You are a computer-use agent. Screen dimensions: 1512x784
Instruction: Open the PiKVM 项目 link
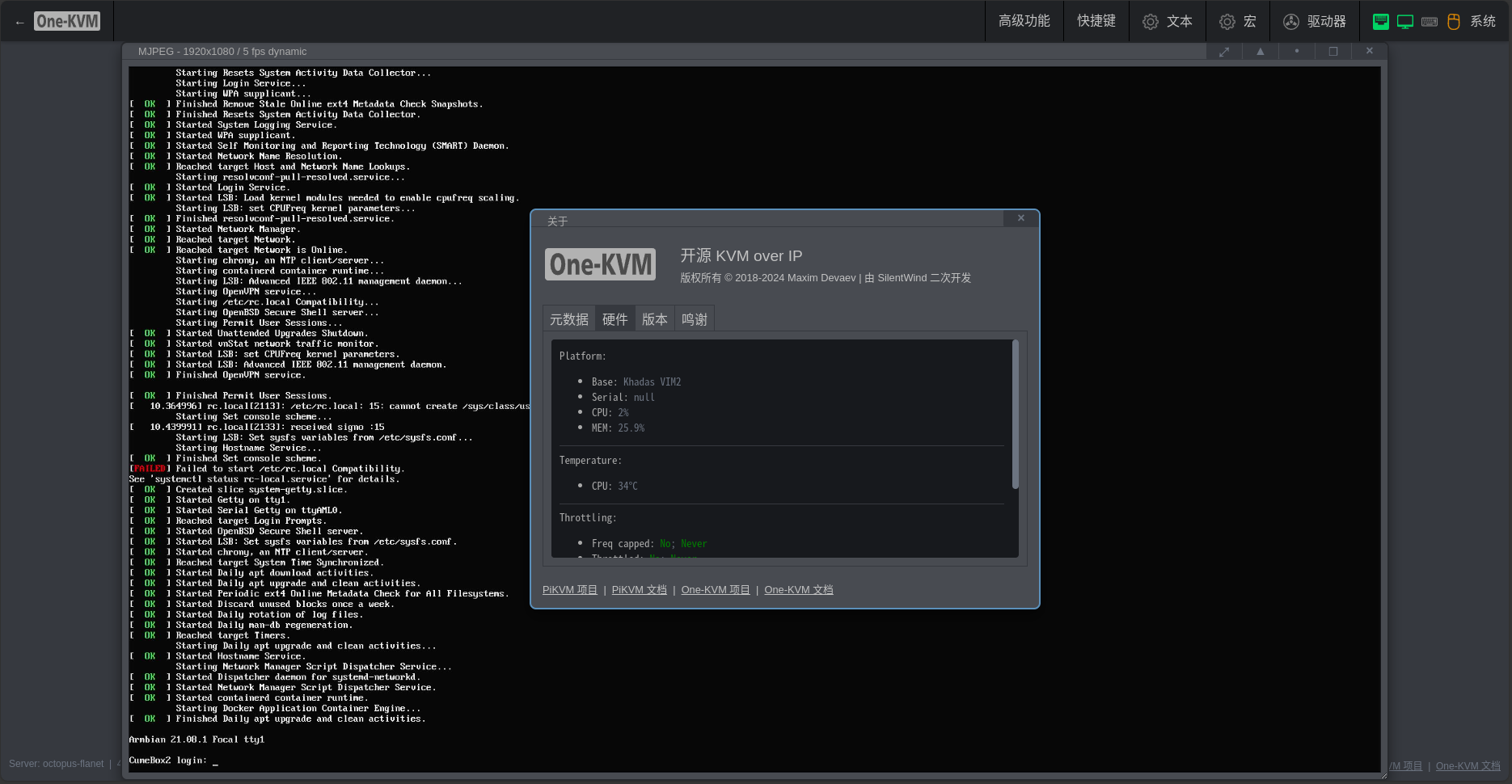pyautogui.click(x=570, y=590)
